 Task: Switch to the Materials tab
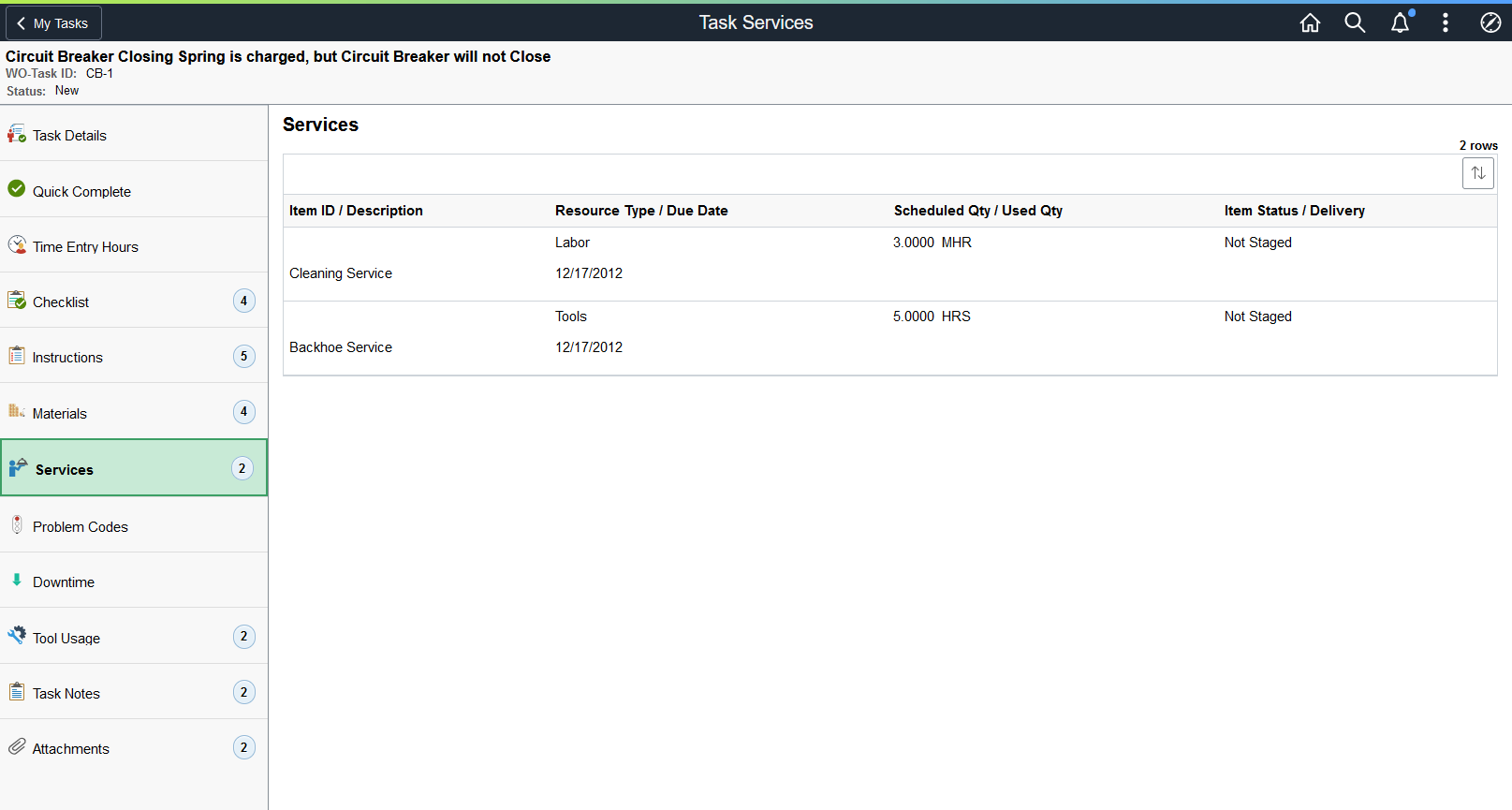[134, 412]
